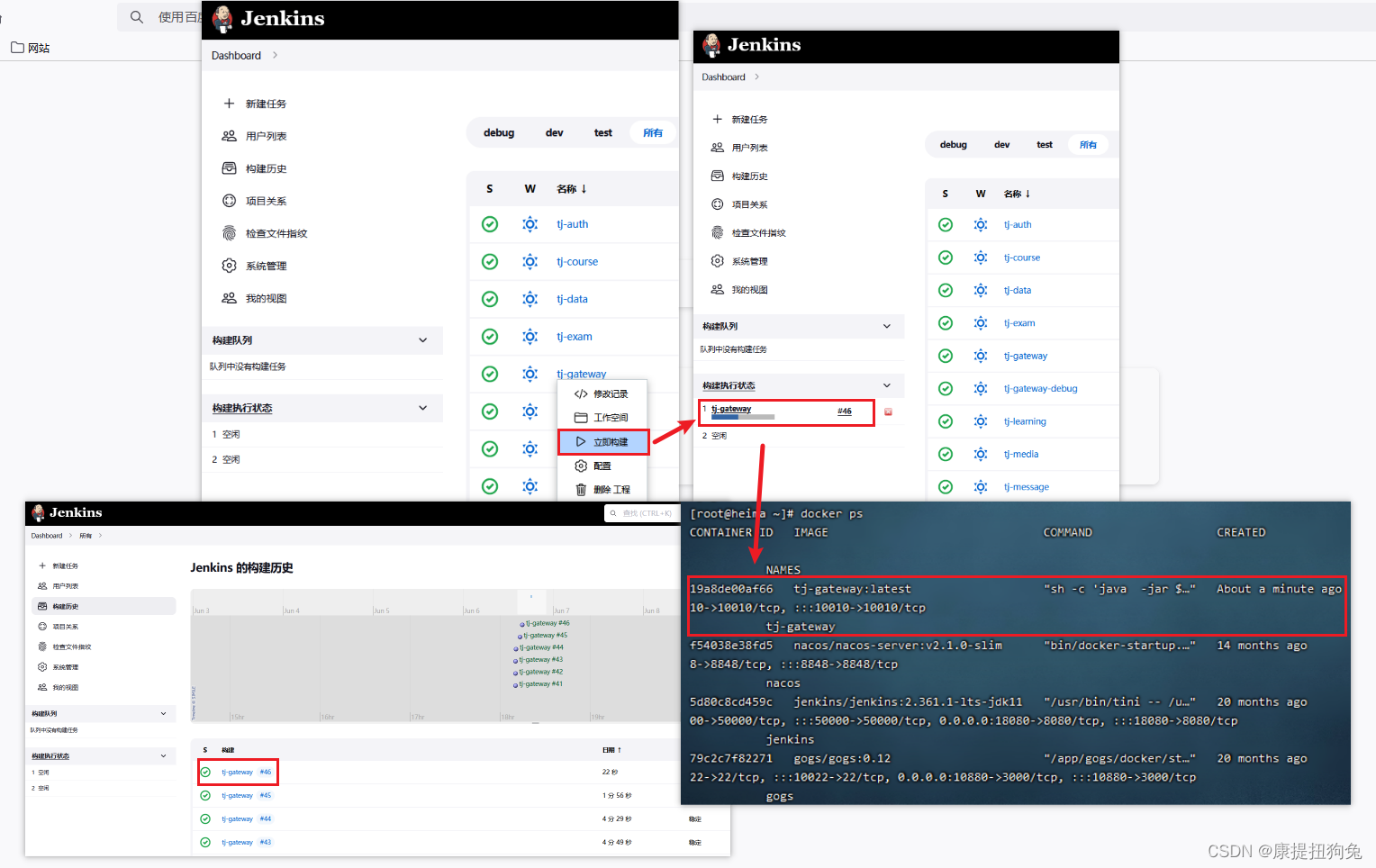Sort the build history table by the 日期 column
The height and width of the screenshot is (868, 1376).
pyautogui.click(x=612, y=750)
